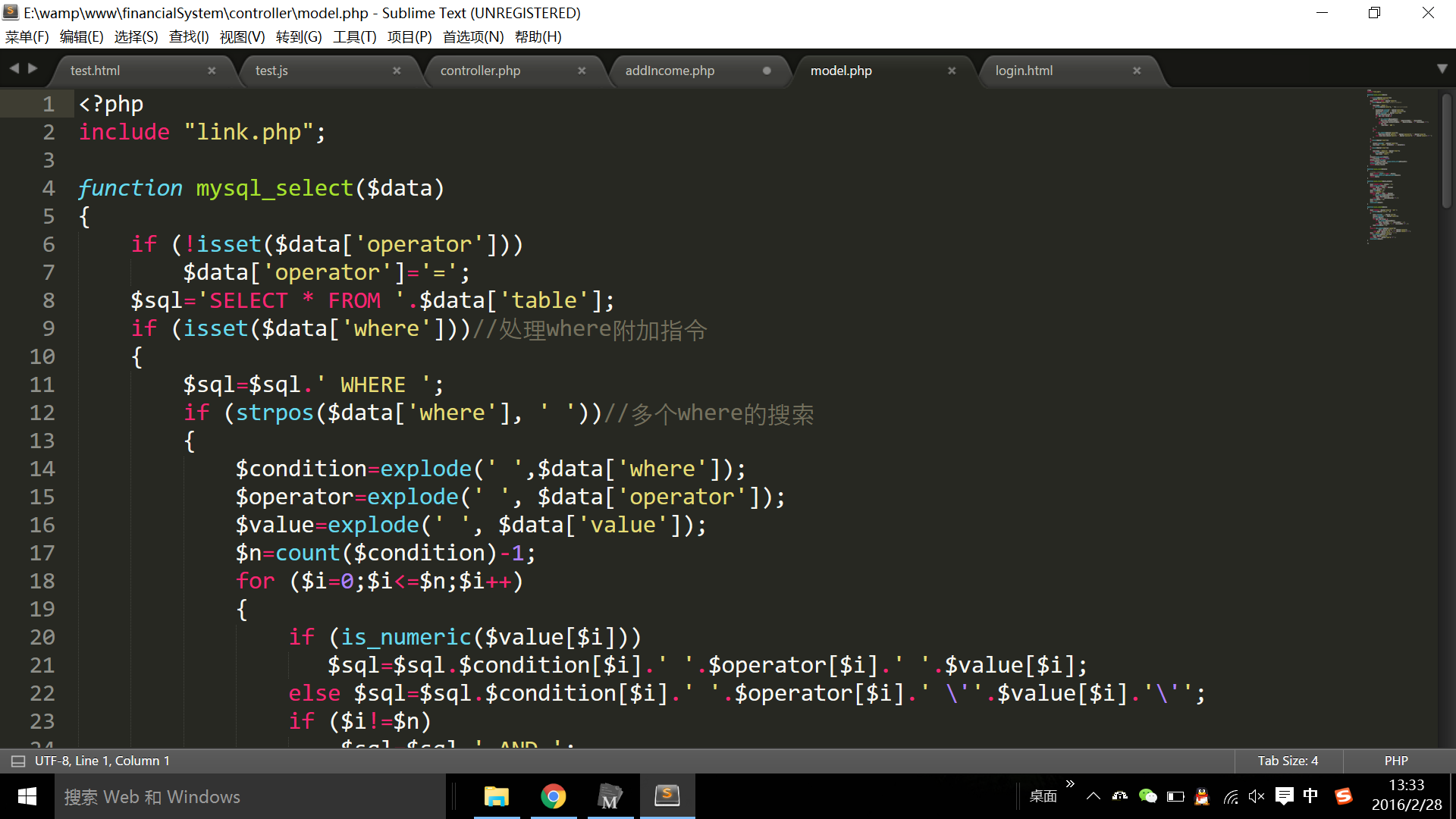Click the Sublime Text title bar icon
Image resolution: width=1456 pixels, height=819 pixels.
click(11, 12)
